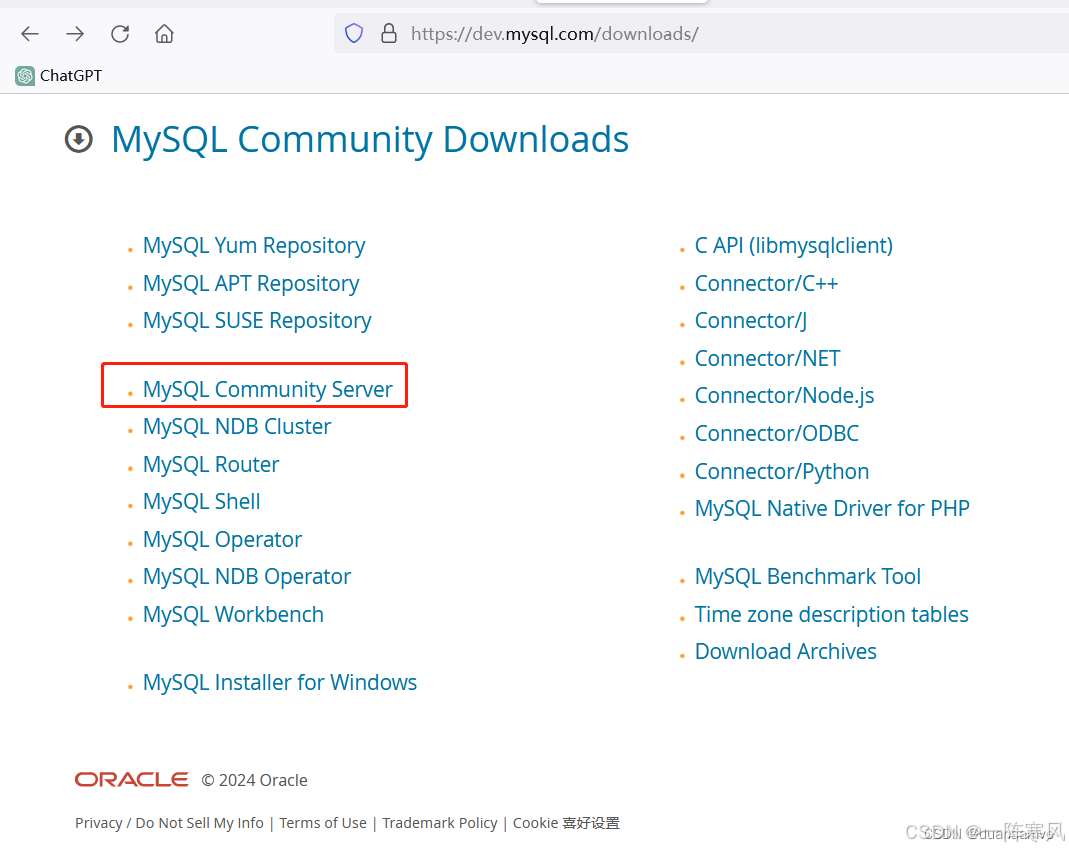Focus the address bar with dev.mysql.com URL
The image size is (1069, 849).
[702, 33]
